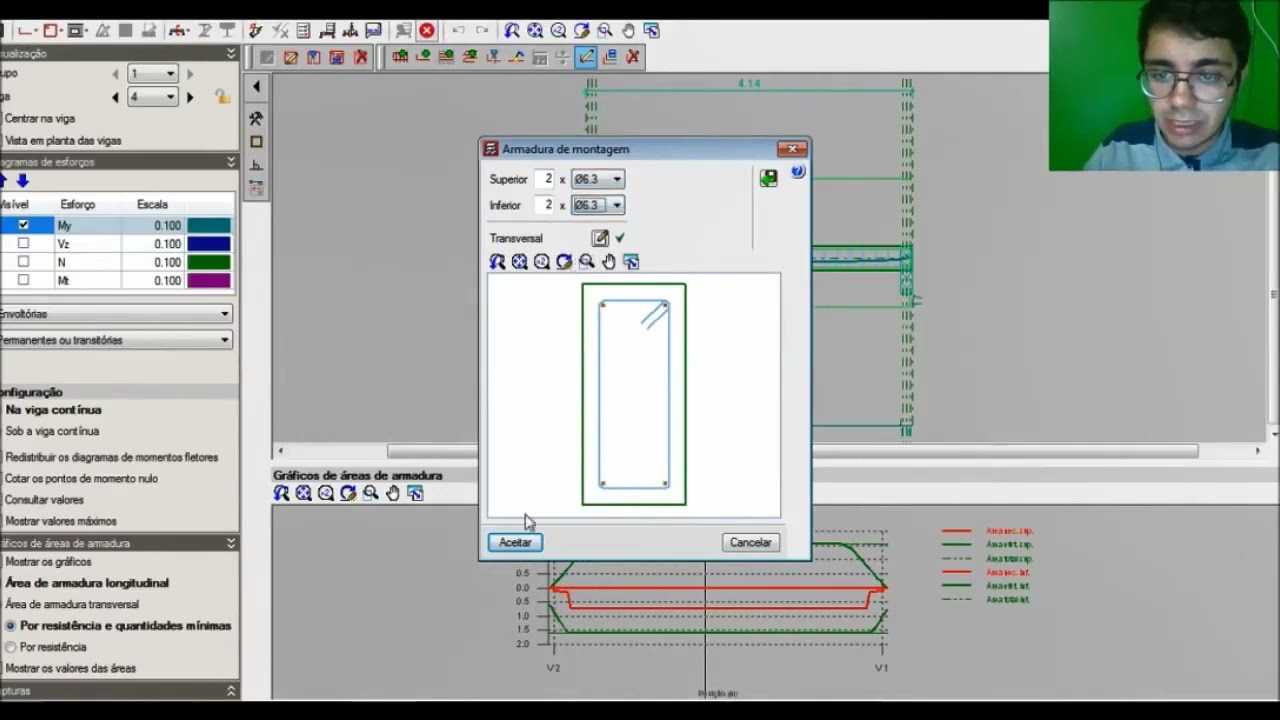Screen dimensions: 1280x720
Task: Click the Cancelar button
Action: [x=750, y=542]
